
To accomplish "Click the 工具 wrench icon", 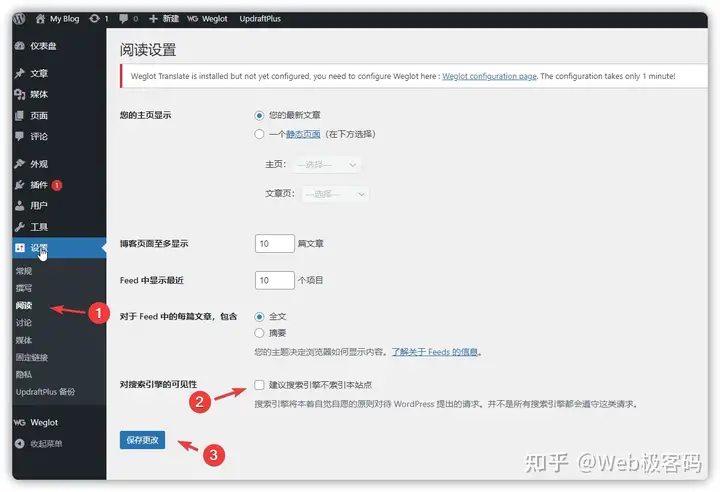I will click(19, 227).
